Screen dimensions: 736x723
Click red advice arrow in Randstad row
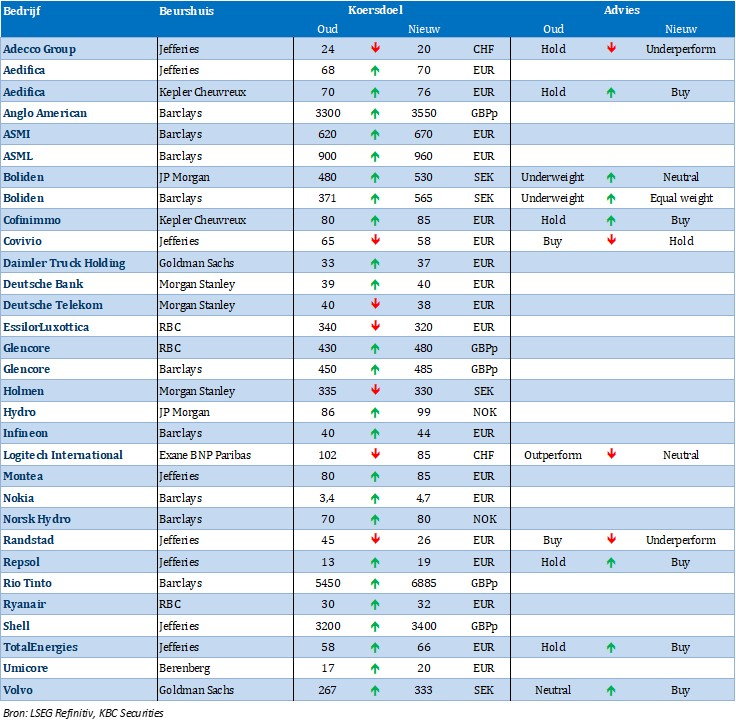click(x=611, y=540)
